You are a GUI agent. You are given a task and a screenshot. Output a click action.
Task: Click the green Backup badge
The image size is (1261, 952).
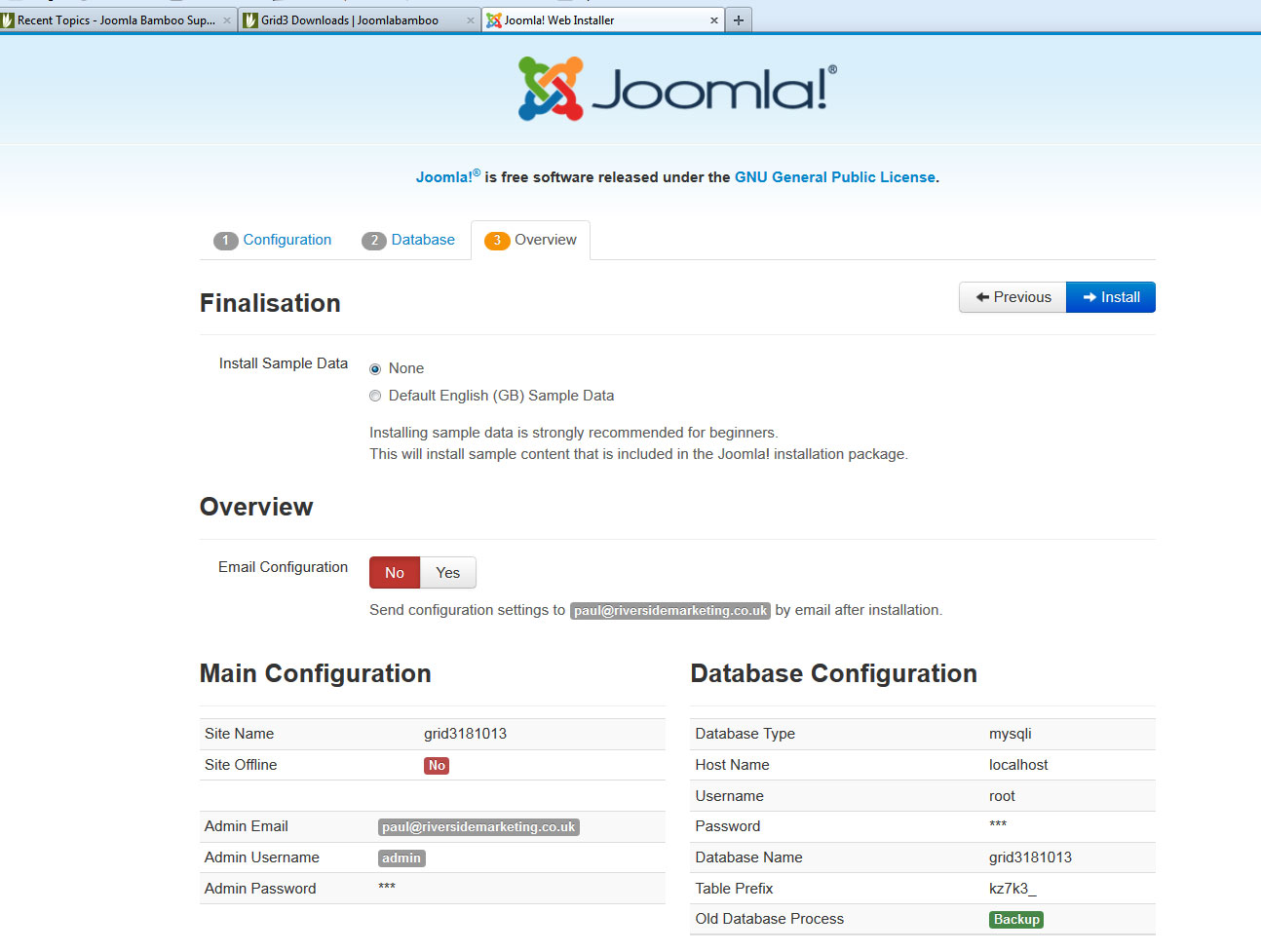(1016, 920)
